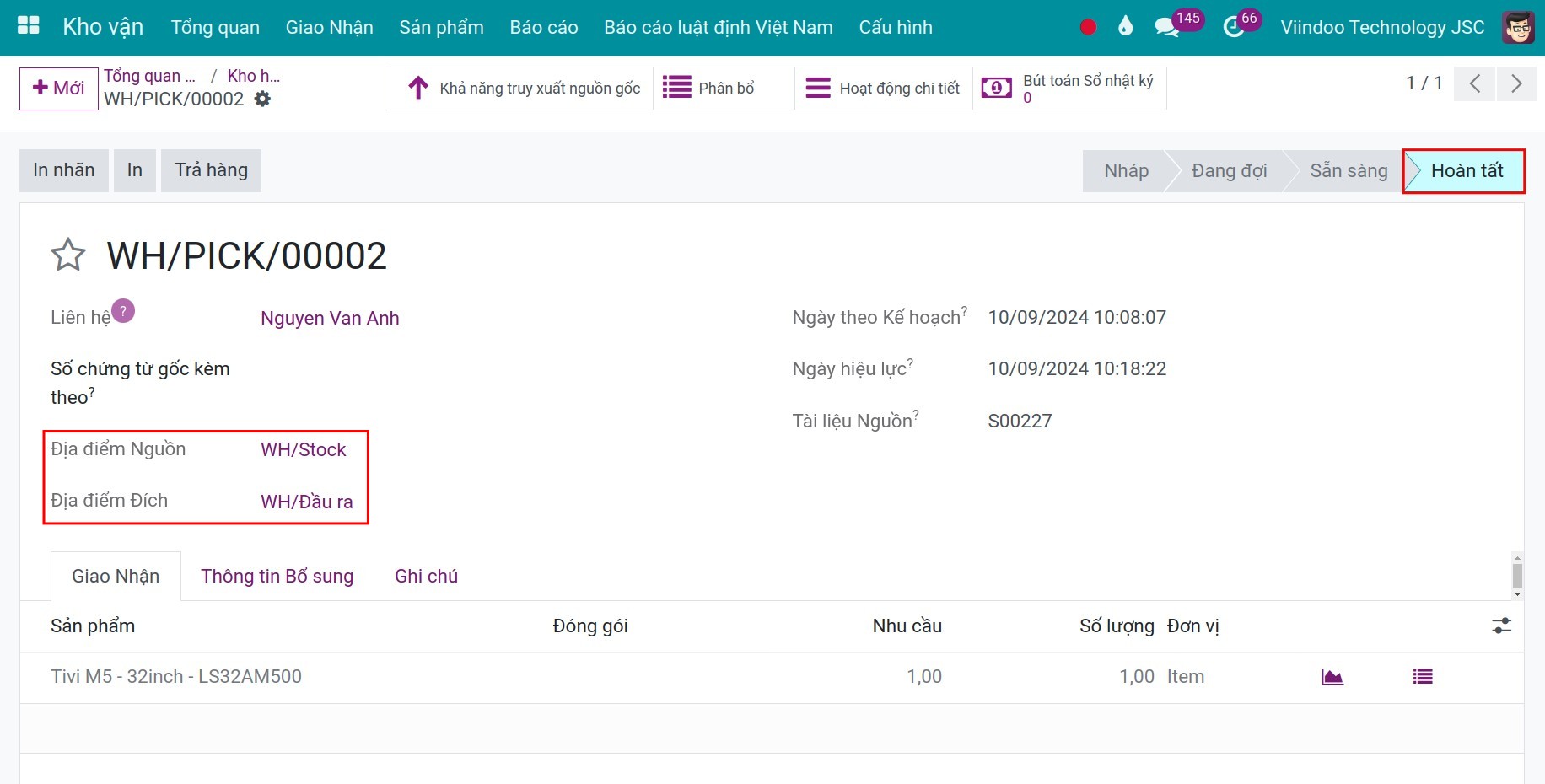Open WH/Stock source location link
Image resolution: width=1545 pixels, height=784 pixels.
[x=304, y=449]
